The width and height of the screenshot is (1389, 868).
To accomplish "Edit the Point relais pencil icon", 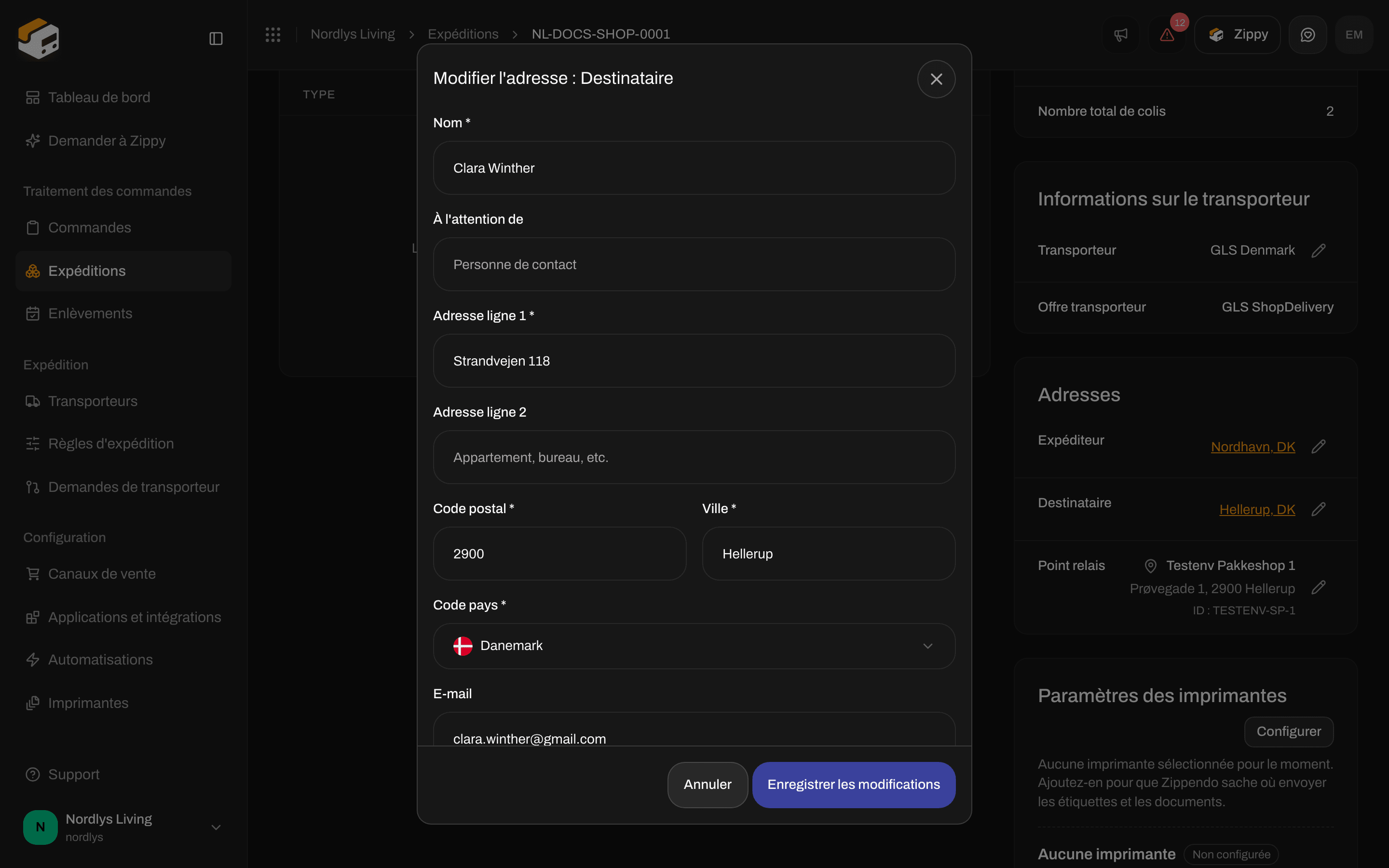I will pyautogui.click(x=1319, y=587).
